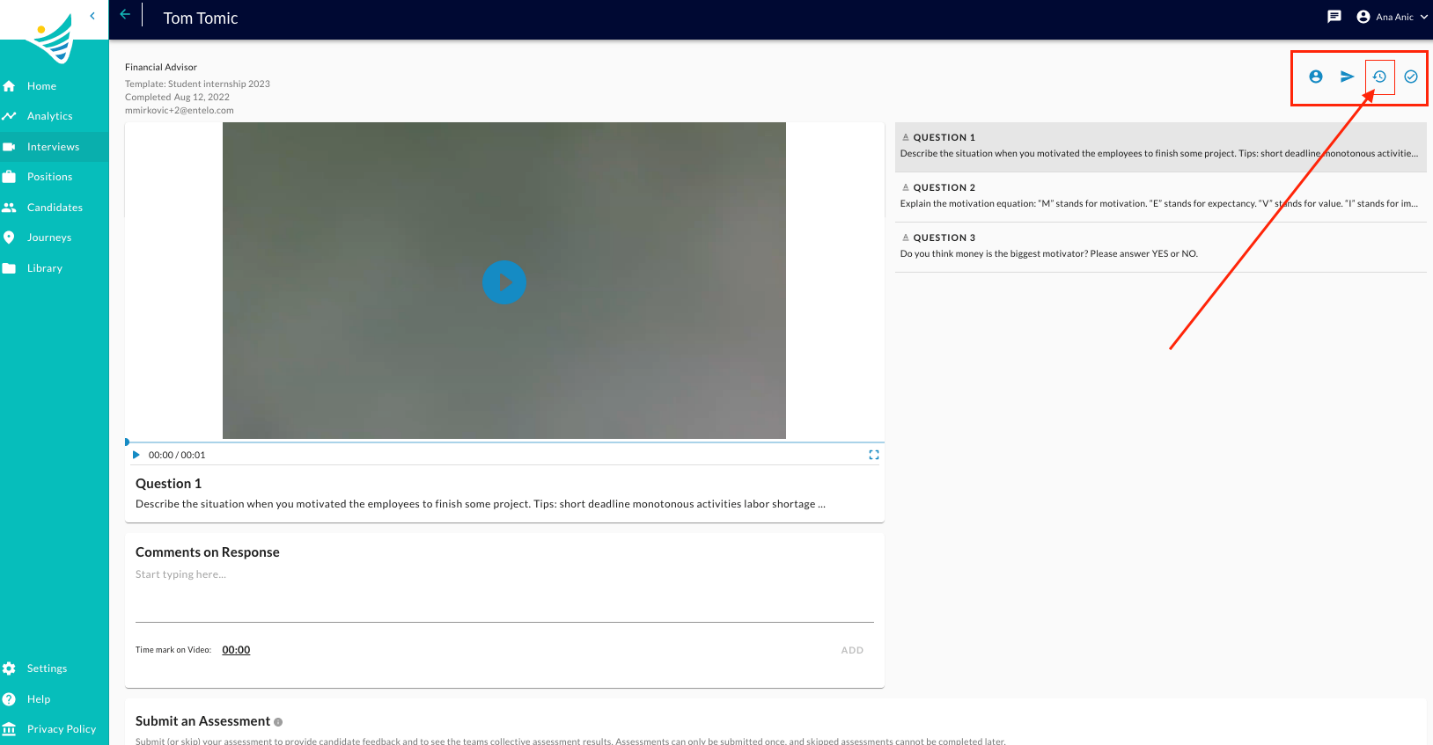Viewport: 1433px width, 745px height.
Task: Click the info icon beside Submit an Assessment
Action: [278, 722]
